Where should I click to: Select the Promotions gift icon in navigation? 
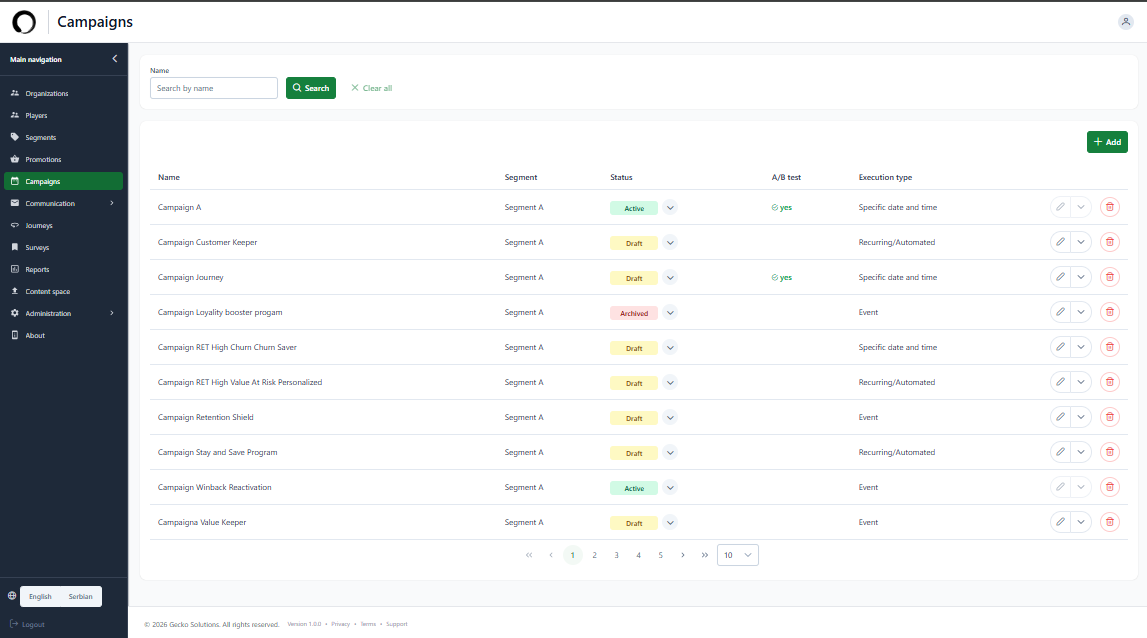[x=17, y=159]
